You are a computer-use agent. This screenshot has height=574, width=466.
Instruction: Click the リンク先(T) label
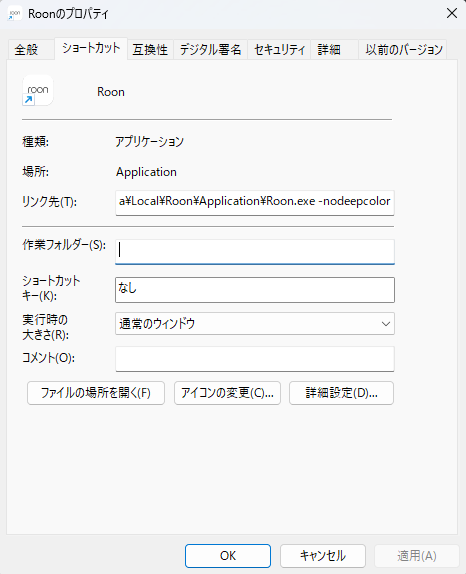[x=49, y=202]
